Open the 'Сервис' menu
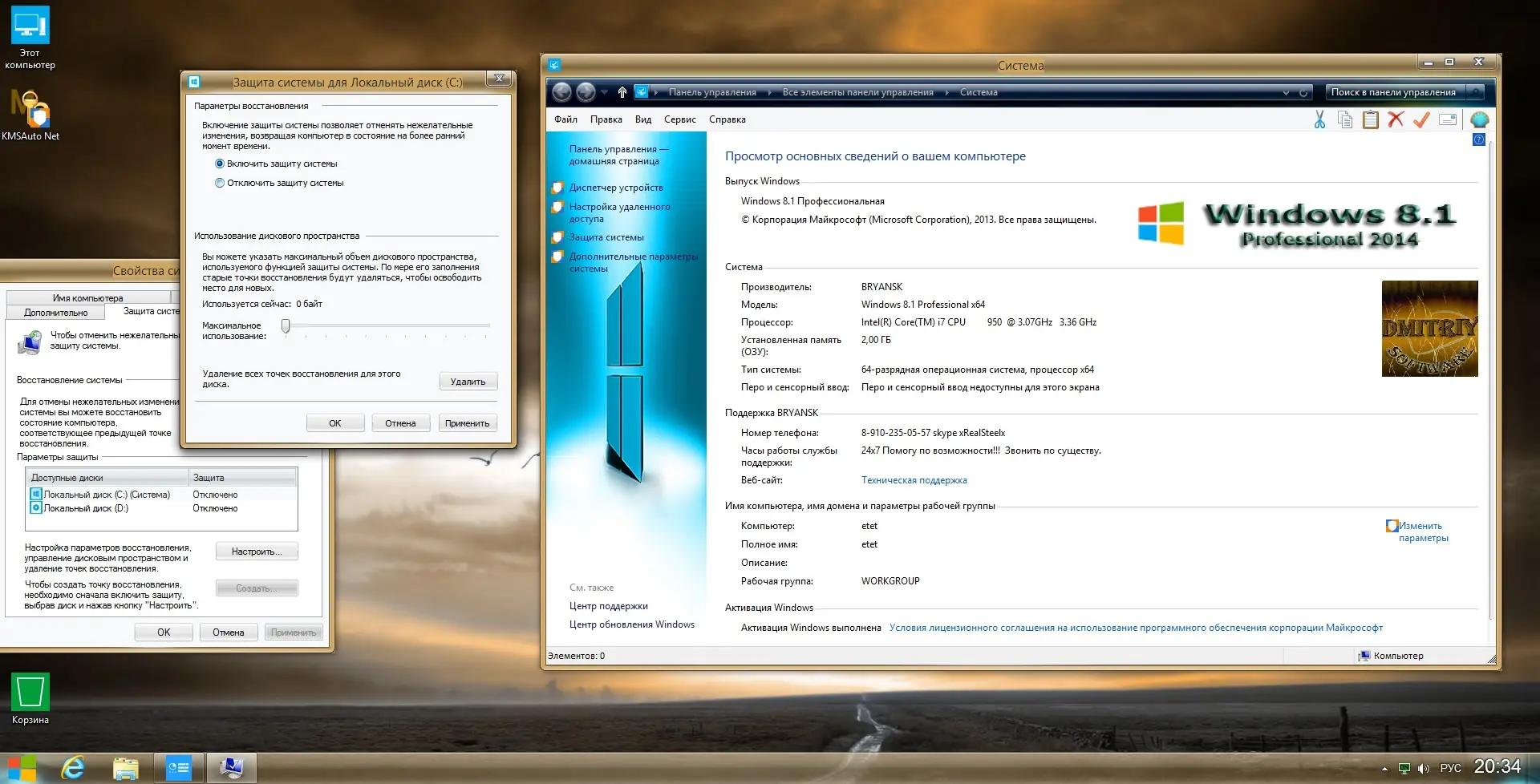 pyautogui.click(x=680, y=119)
